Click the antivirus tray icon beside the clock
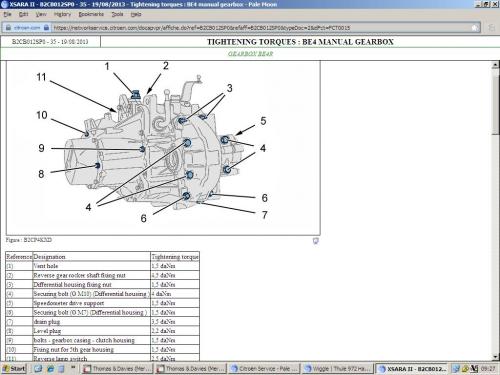This screenshot has width=500, height=375. [x=474, y=369]
